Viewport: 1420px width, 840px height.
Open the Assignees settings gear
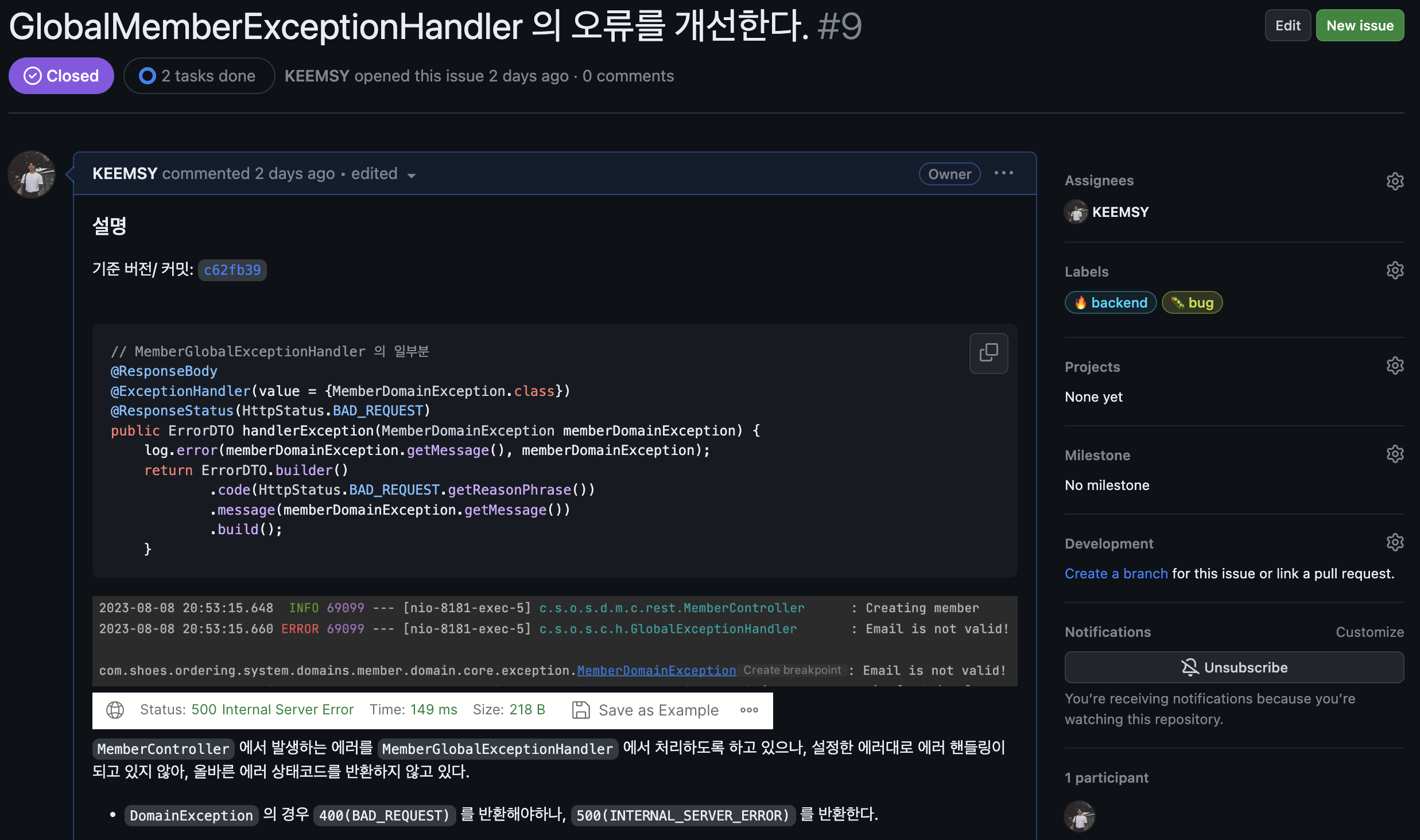1395,181
